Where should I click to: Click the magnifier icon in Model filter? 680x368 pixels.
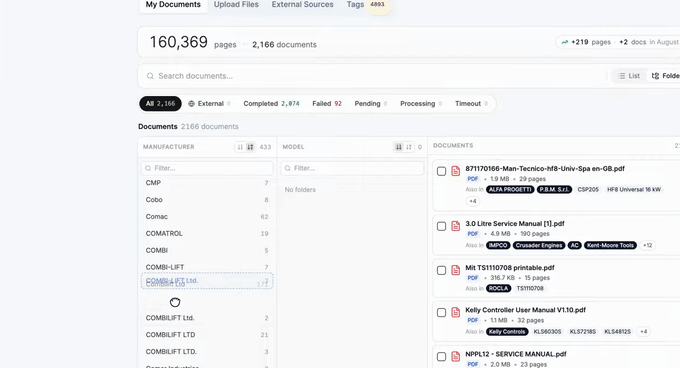coord(288,168)
